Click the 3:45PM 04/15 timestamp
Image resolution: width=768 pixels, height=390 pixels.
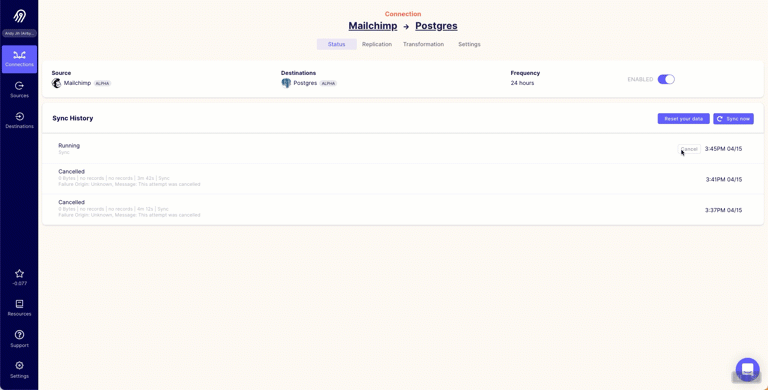[x=723, y=149]
